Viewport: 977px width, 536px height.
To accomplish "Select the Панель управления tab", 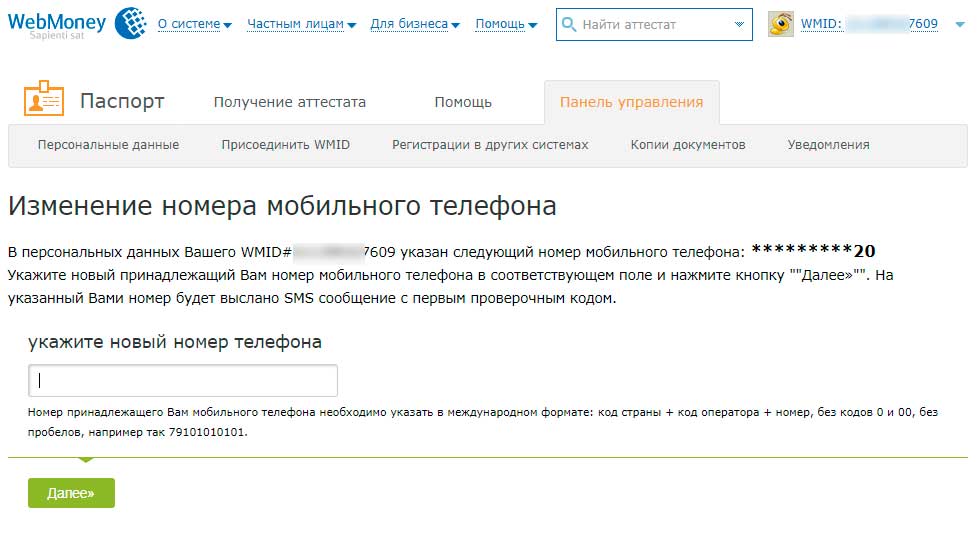I will (631, 102).
